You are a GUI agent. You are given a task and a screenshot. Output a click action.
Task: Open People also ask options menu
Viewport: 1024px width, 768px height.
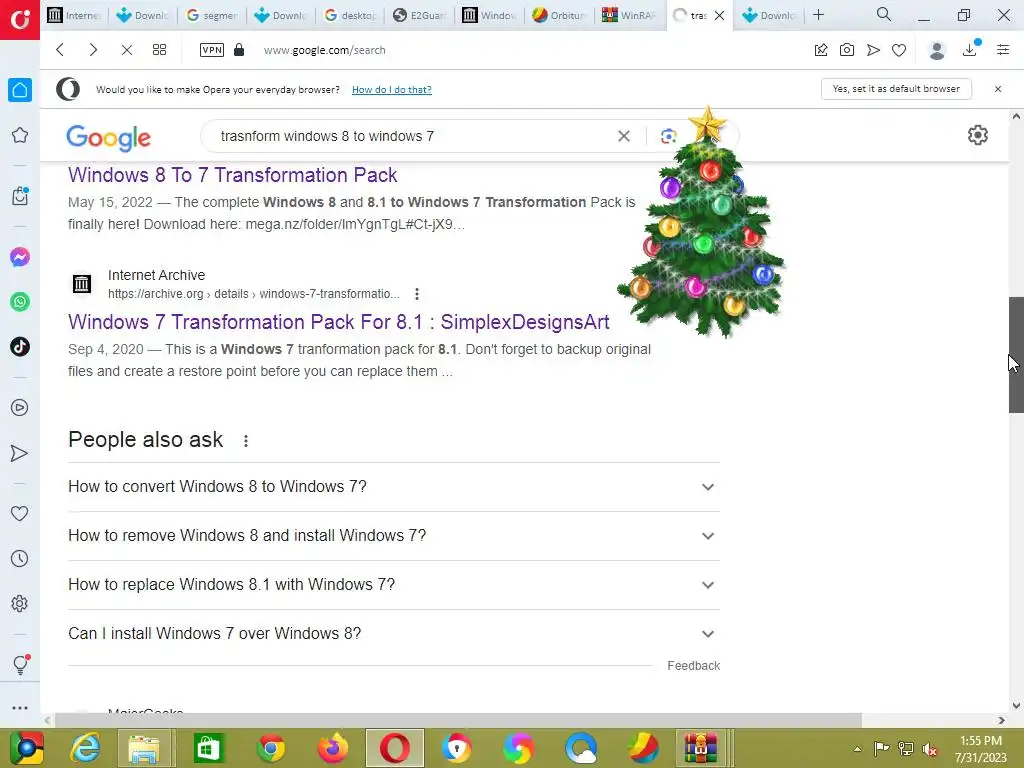[x=246, y=441]
